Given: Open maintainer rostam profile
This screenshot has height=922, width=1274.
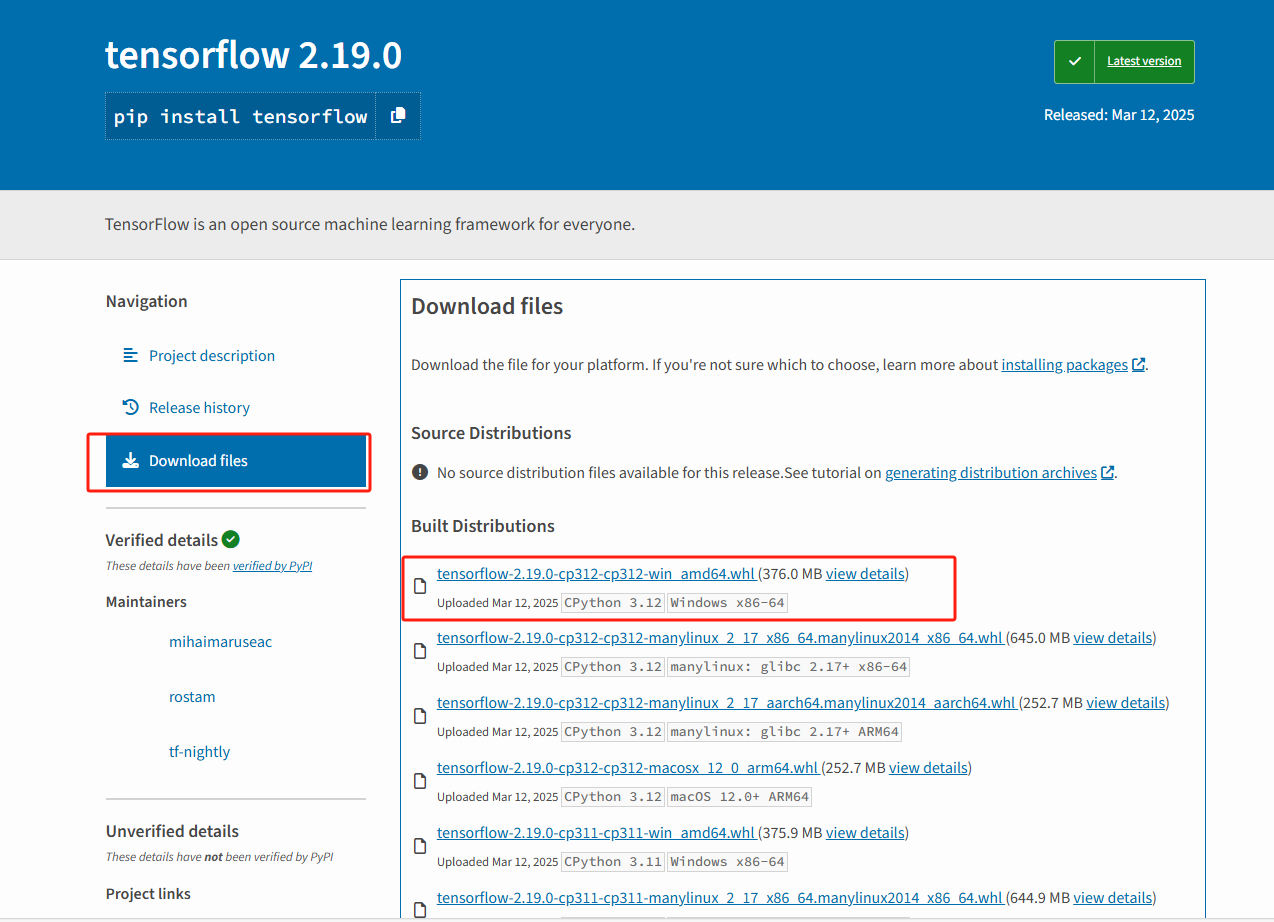Looking at the screenshot, I should click(192, 697).
